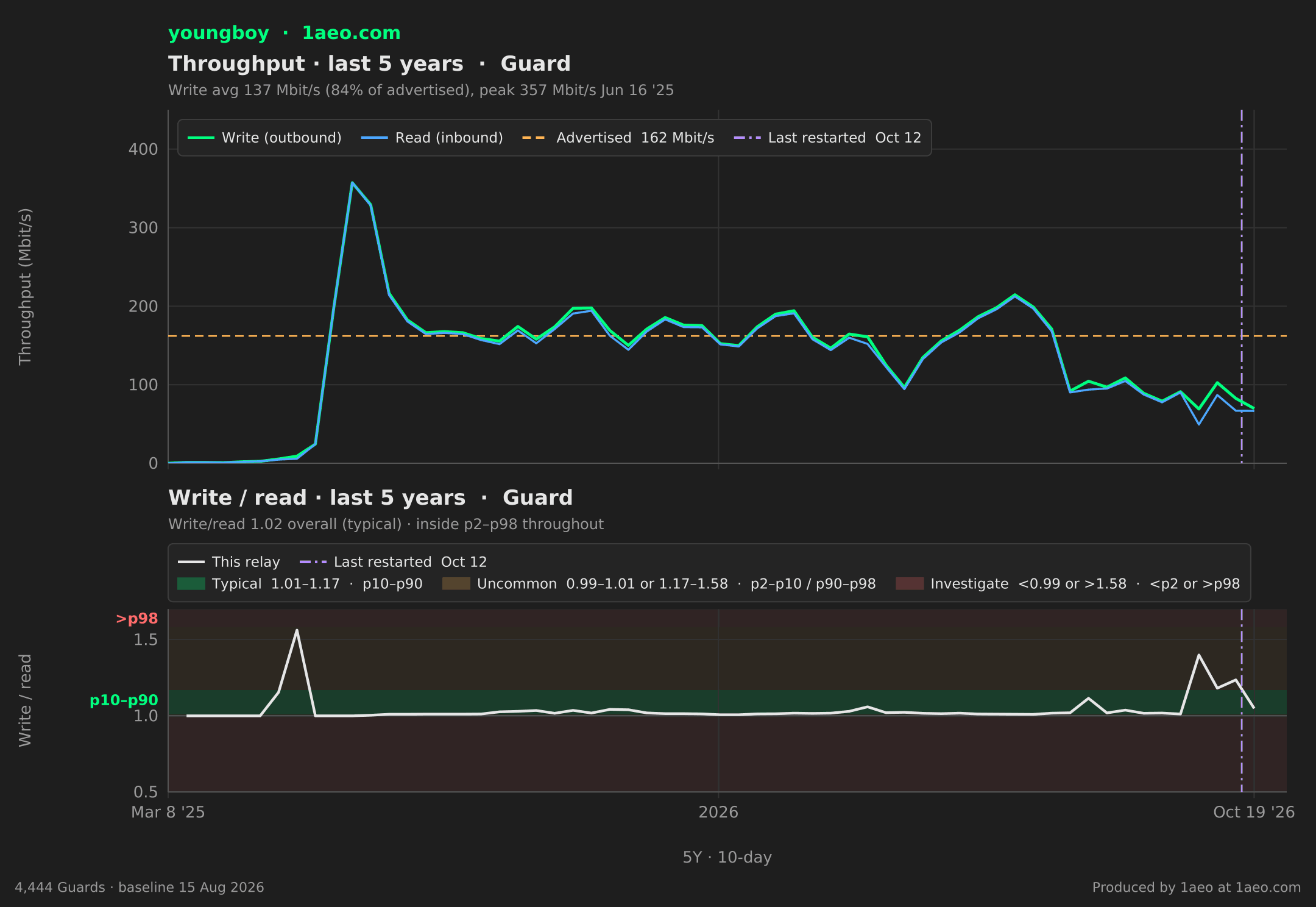
Task: Click 'Produced by 1aeo at 1aeo.com' footer
Action: 1197,887
